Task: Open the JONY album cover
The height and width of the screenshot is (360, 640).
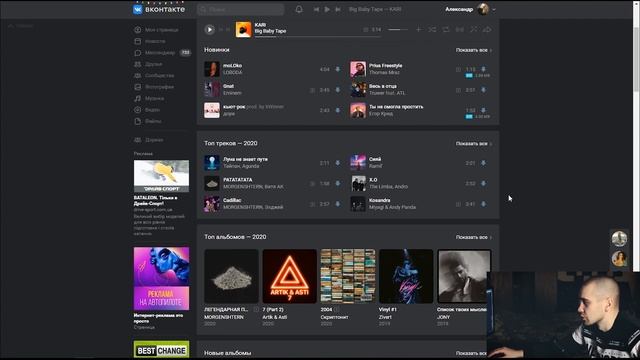Action: 464,276
